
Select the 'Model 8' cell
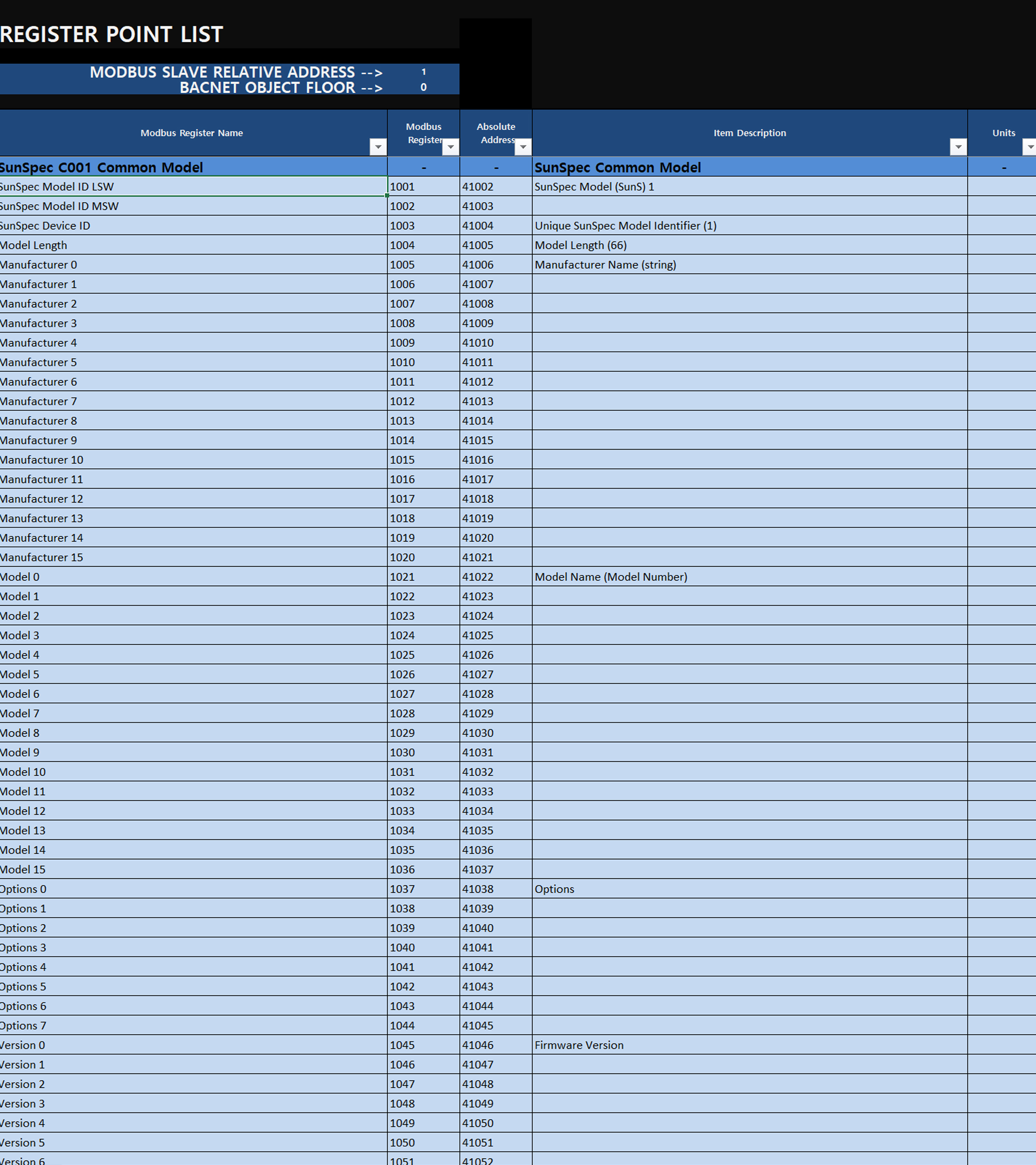click(193, 733)
